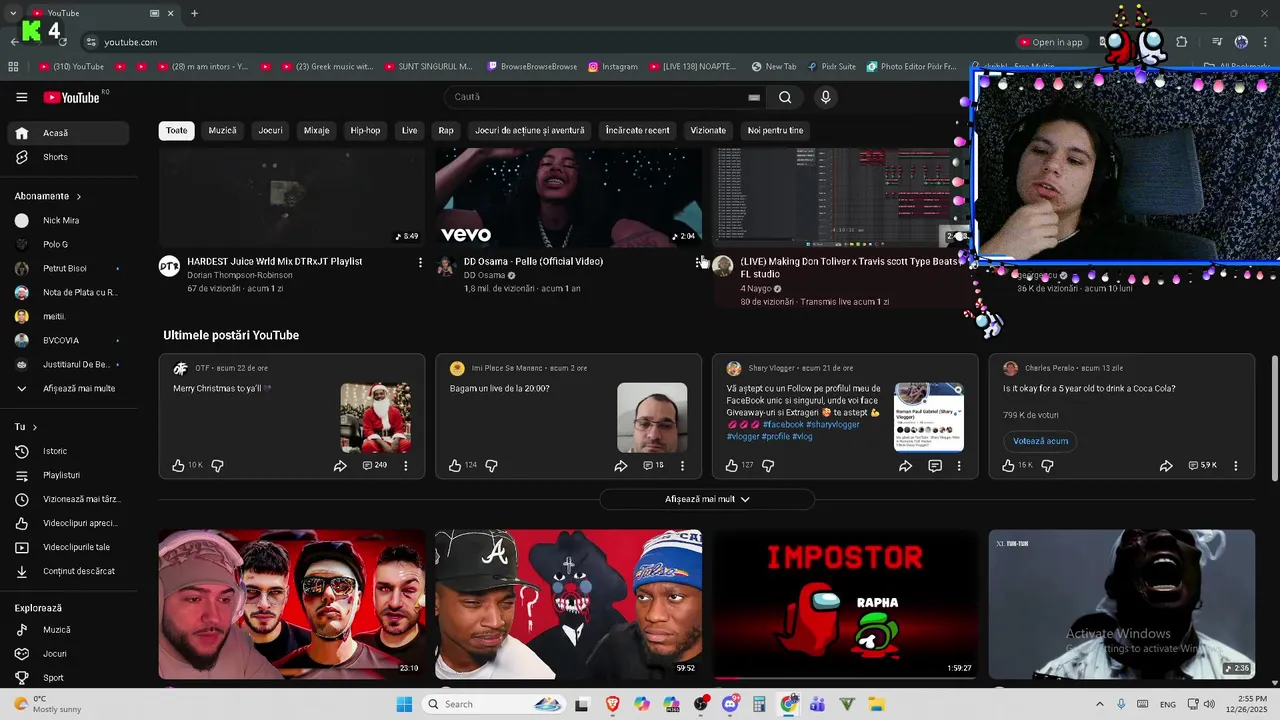The width and height of the screenshot is (1280, 720).
Task: Click the Votează acum button
Action: (1040, 441)
